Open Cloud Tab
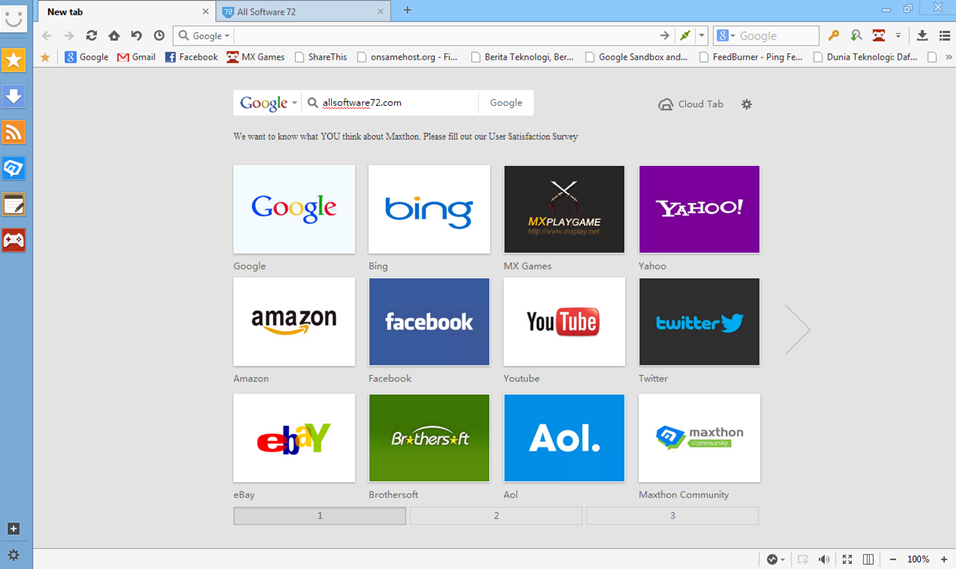This screenshot has height=569, width=956. click(x=691, y=104)
